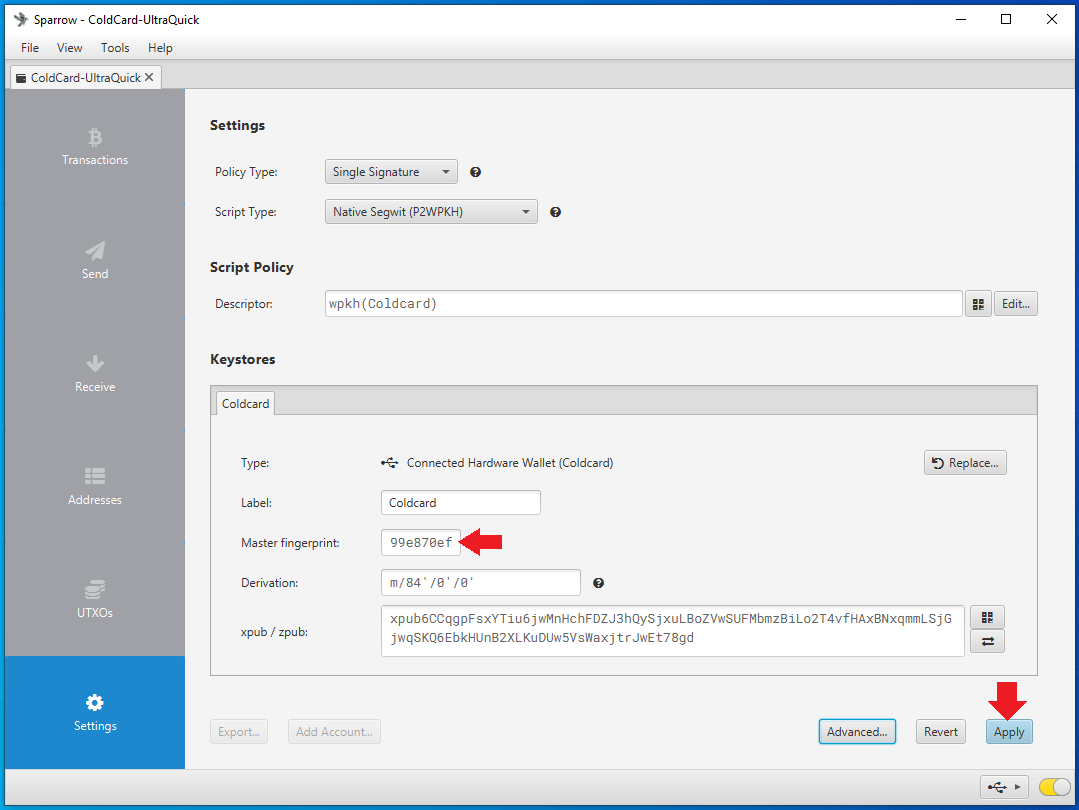The width and height of the screenshot is (1079, 810).
Task: Click the Script Type help icon
Action: [555, 212]
